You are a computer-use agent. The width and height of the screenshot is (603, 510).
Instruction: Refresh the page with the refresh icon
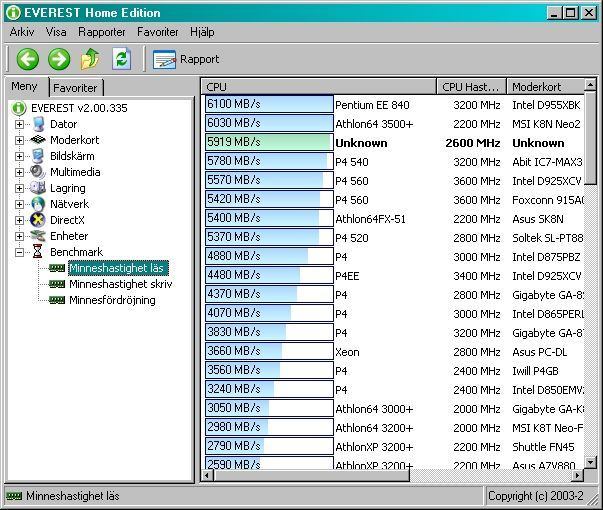(x=122, y=59)
